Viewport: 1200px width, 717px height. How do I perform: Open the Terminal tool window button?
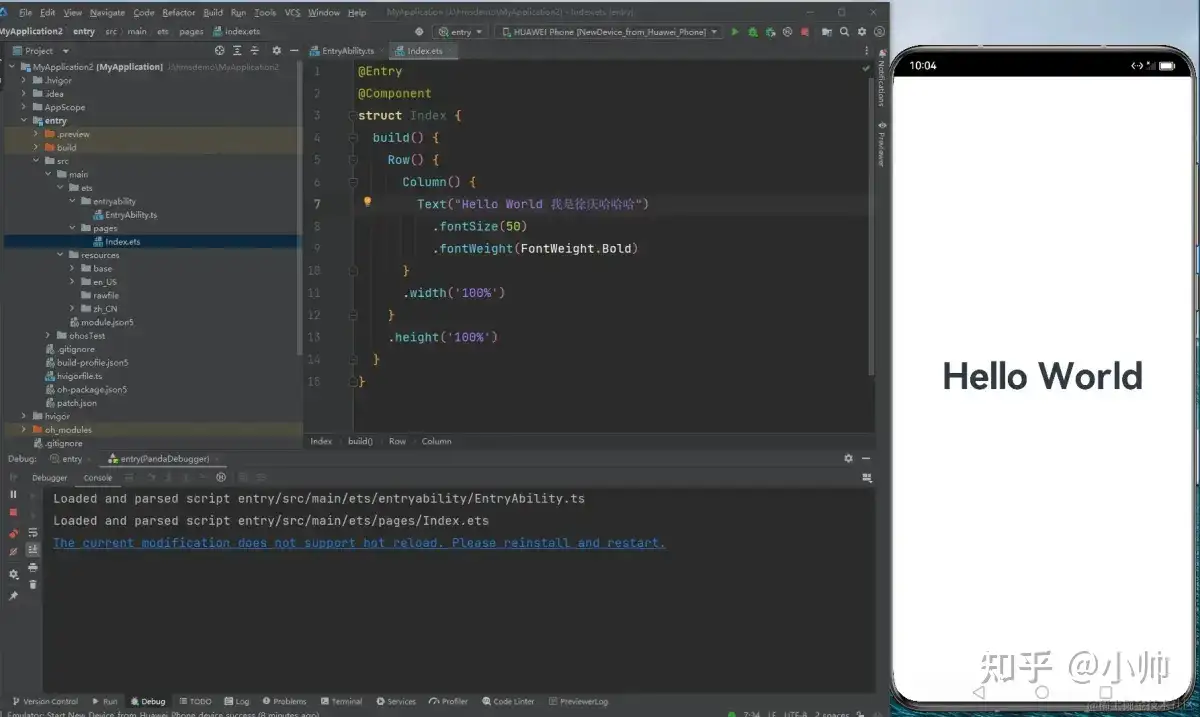point(341,701)
